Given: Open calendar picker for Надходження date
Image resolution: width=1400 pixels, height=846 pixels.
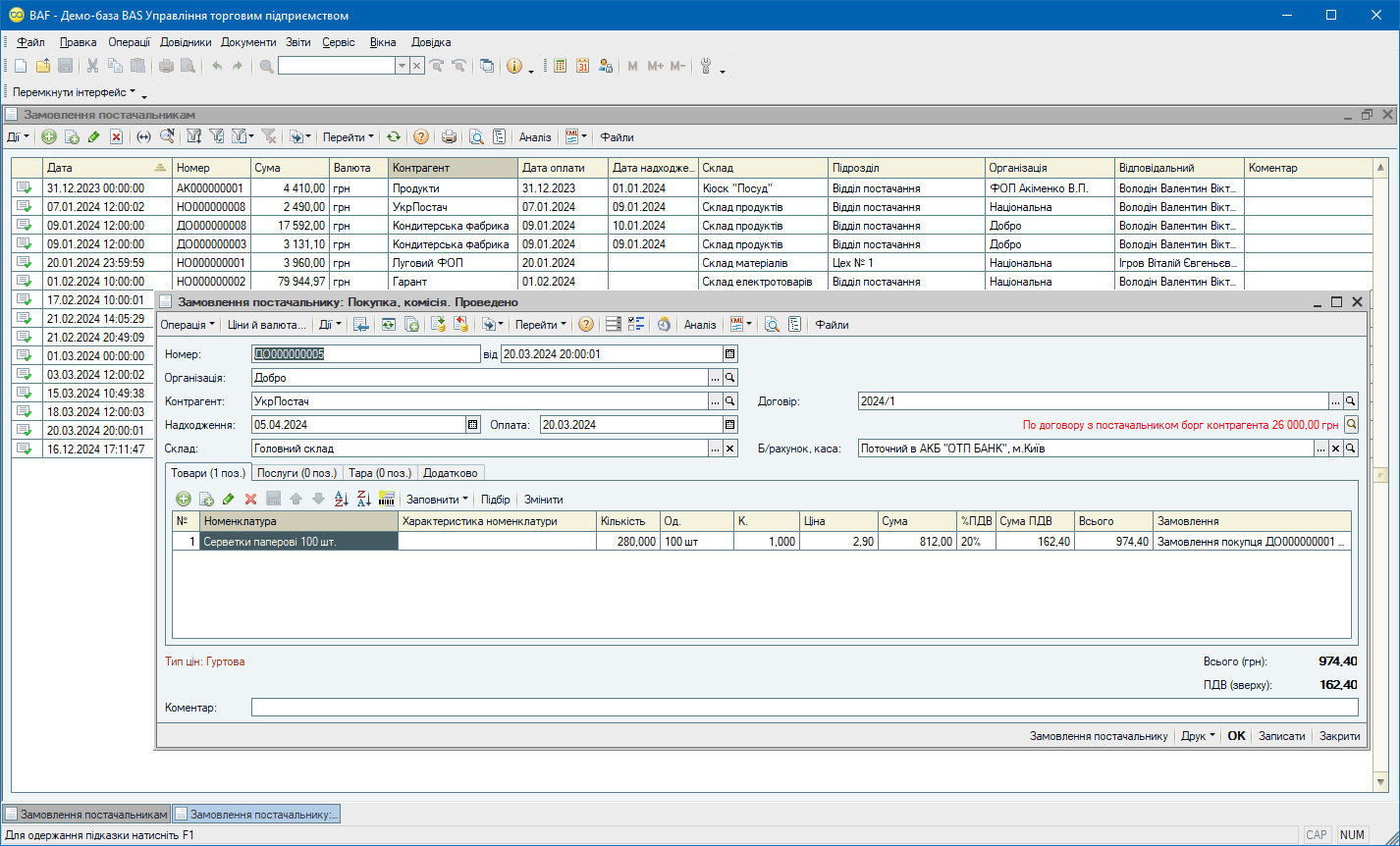Looking at the screenshot, I should point(472,425).
